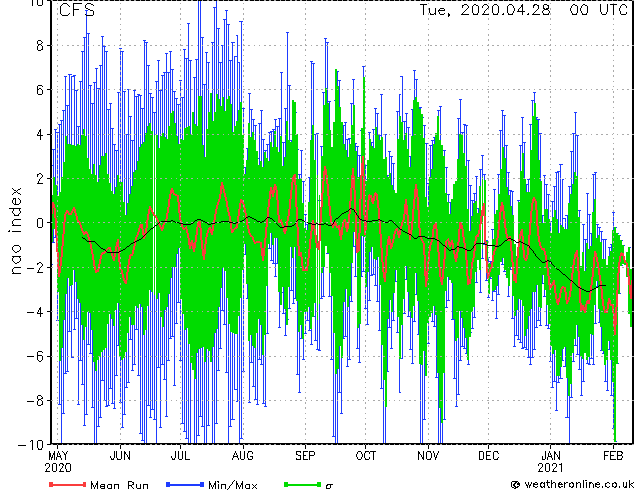This screenshot has width=634, height=490.
Task: Click the DEC x-axis label
Action: tap(488, 456)
